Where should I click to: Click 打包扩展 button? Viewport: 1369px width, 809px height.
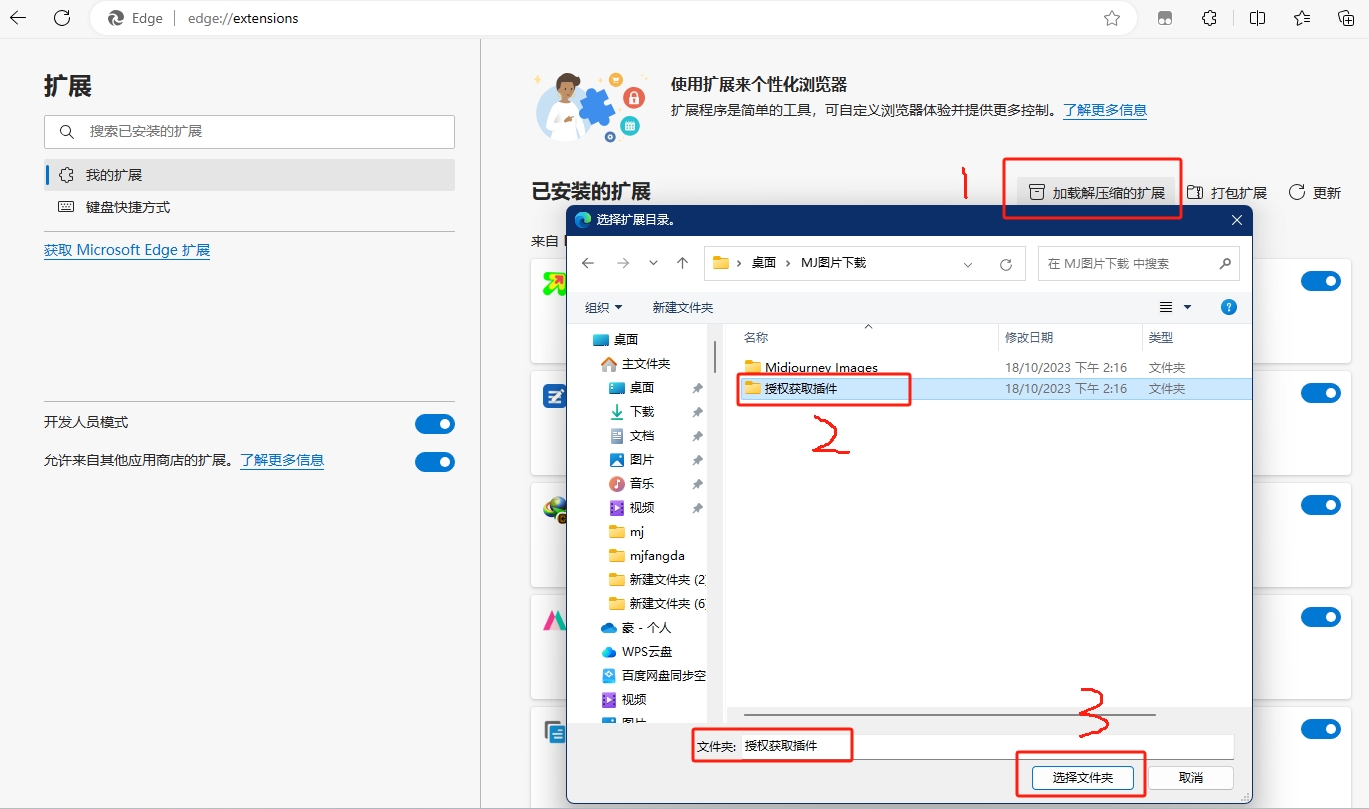pyautogui.click(x=1227, y=193)
